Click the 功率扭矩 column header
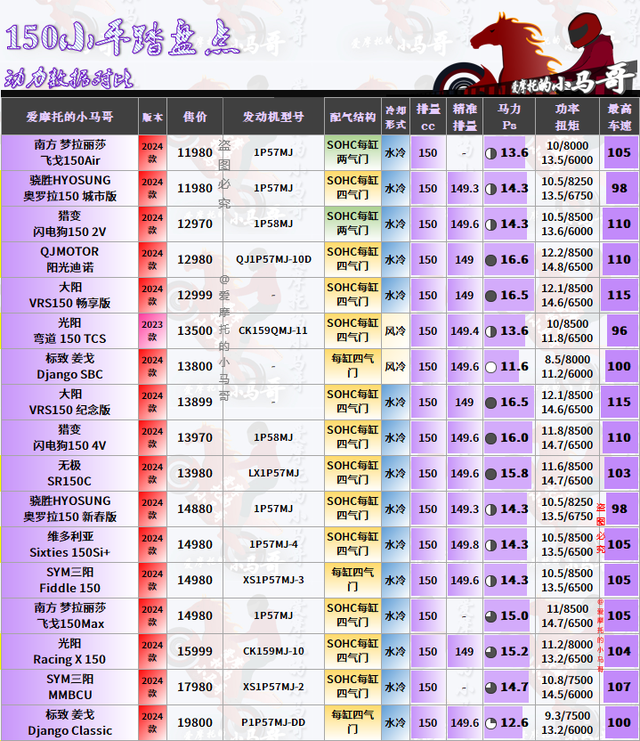640x741 pixels. coord(567,117)
